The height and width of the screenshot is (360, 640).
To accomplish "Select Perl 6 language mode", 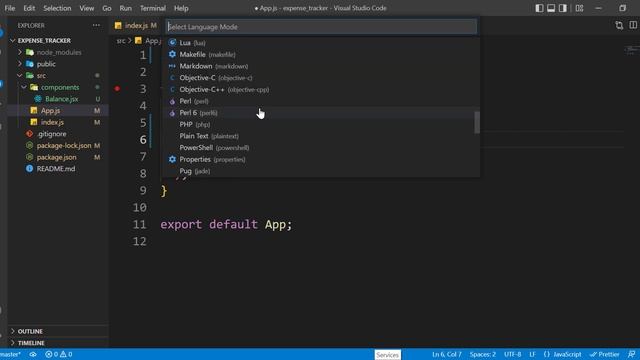I will coord(320,113).
